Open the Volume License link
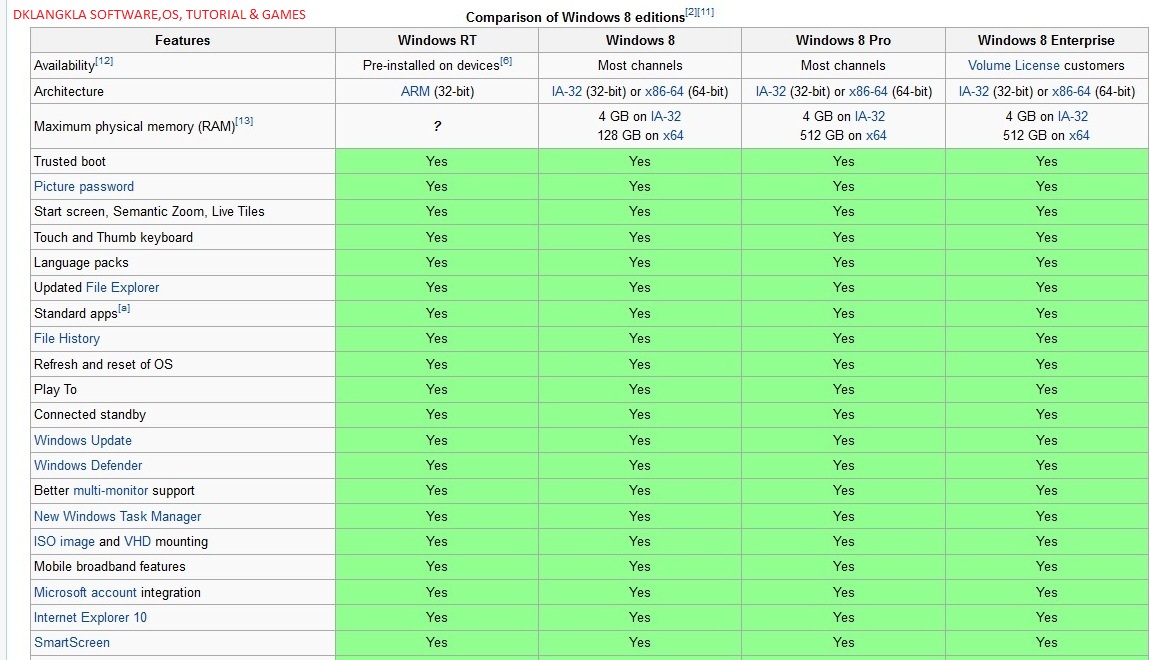This screenshot has width=1149, height=660. (1014, 66)
